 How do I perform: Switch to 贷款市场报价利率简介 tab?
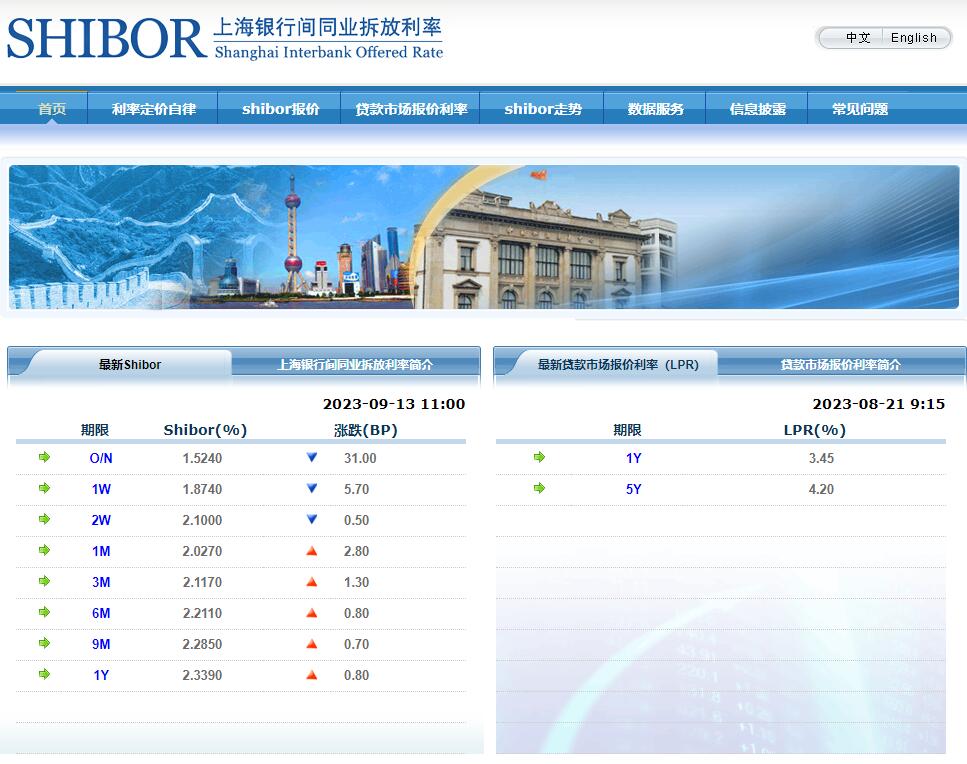(840, 364)
